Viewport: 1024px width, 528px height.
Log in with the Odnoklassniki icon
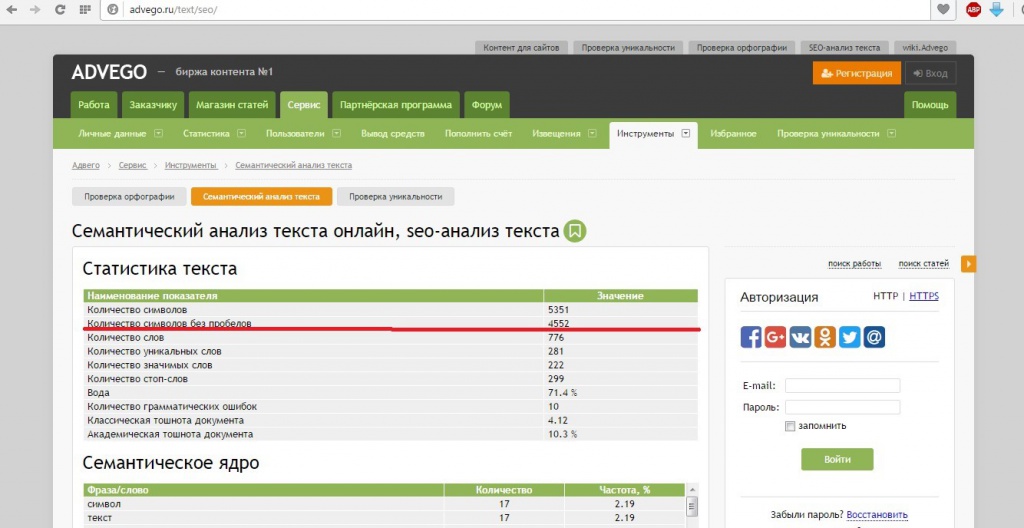pos(825,337)
